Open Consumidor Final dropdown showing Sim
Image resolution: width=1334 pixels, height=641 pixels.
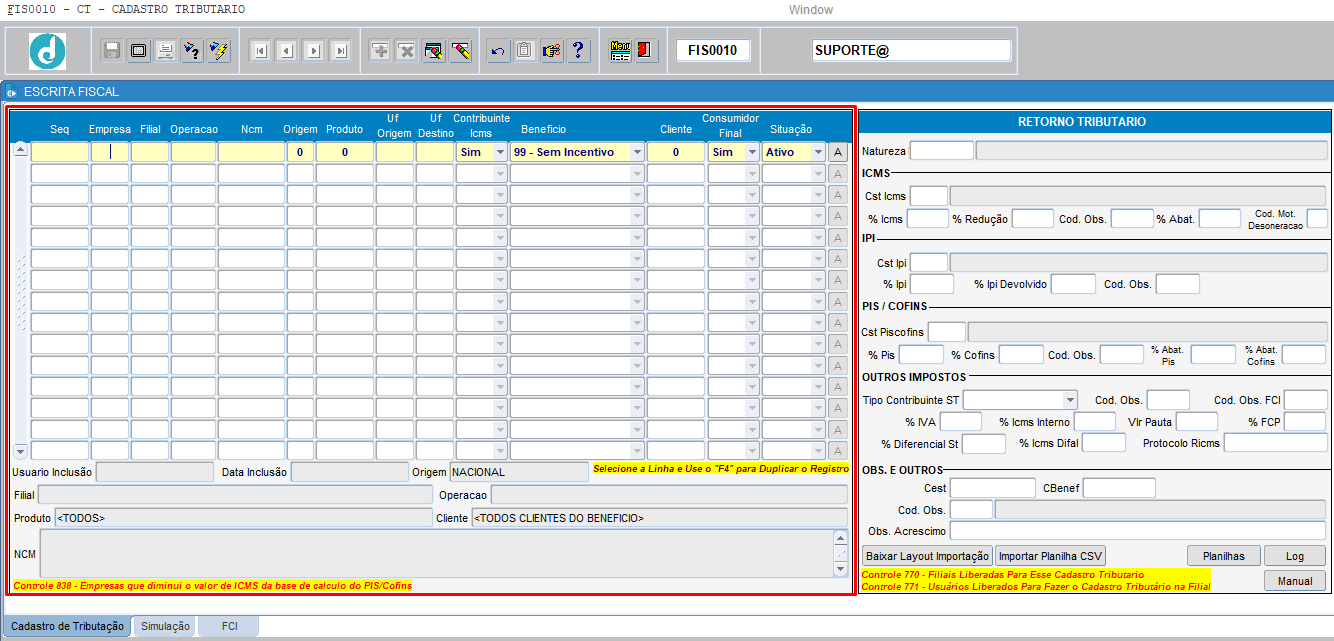(752, 152)
